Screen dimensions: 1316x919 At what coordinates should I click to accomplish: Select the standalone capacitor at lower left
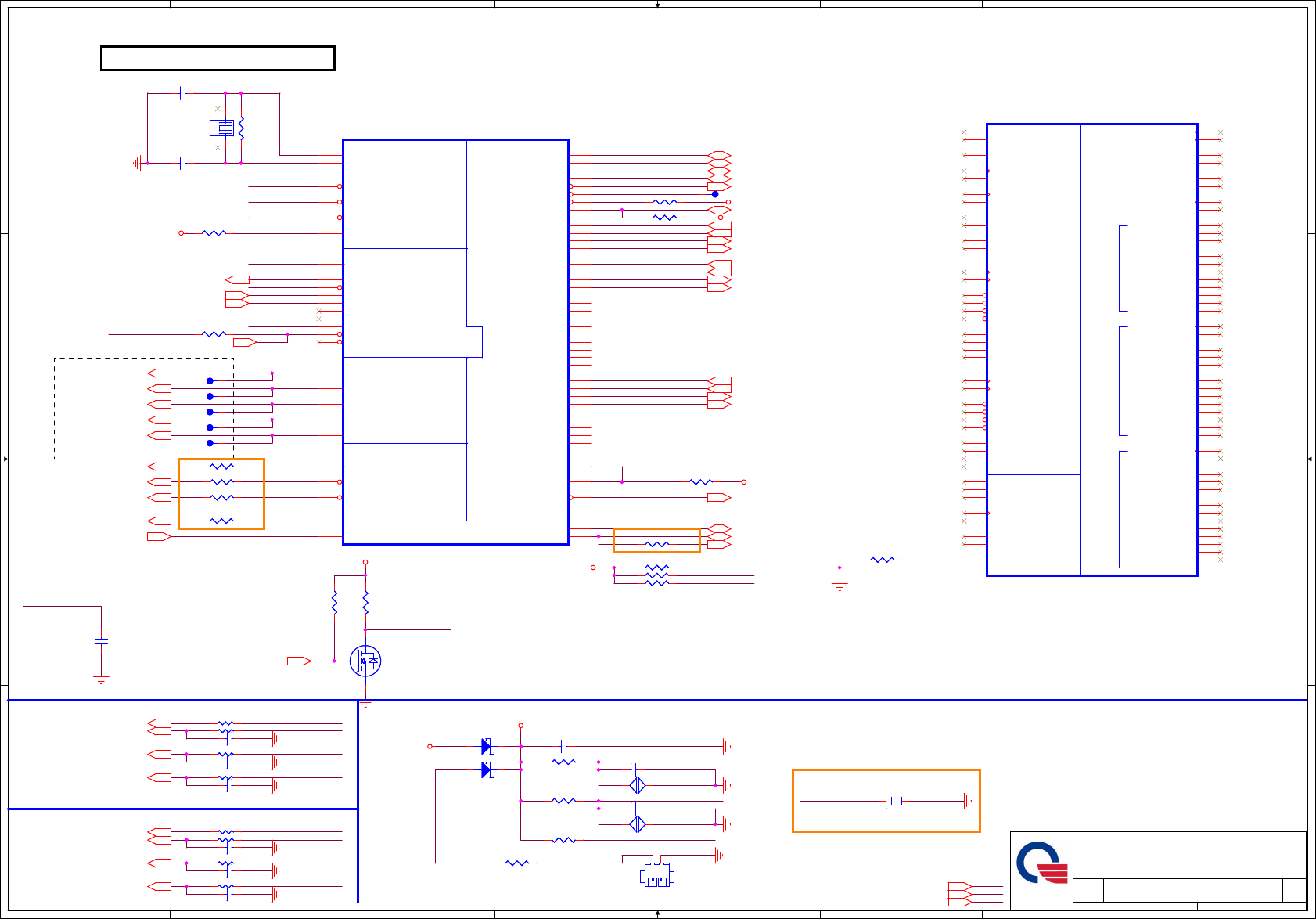(101, 641)
